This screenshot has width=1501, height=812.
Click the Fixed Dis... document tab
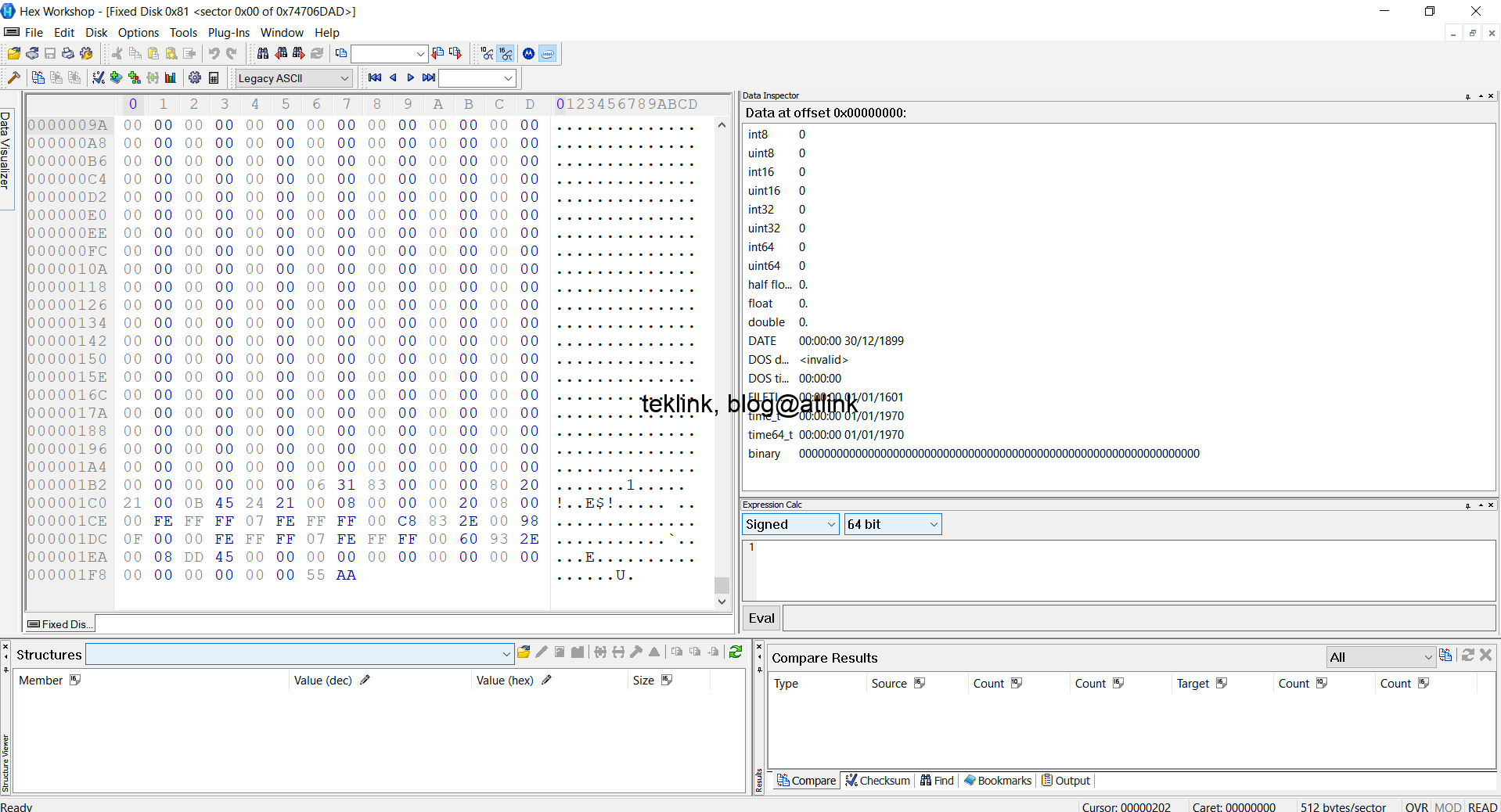(x=60, y=623)
